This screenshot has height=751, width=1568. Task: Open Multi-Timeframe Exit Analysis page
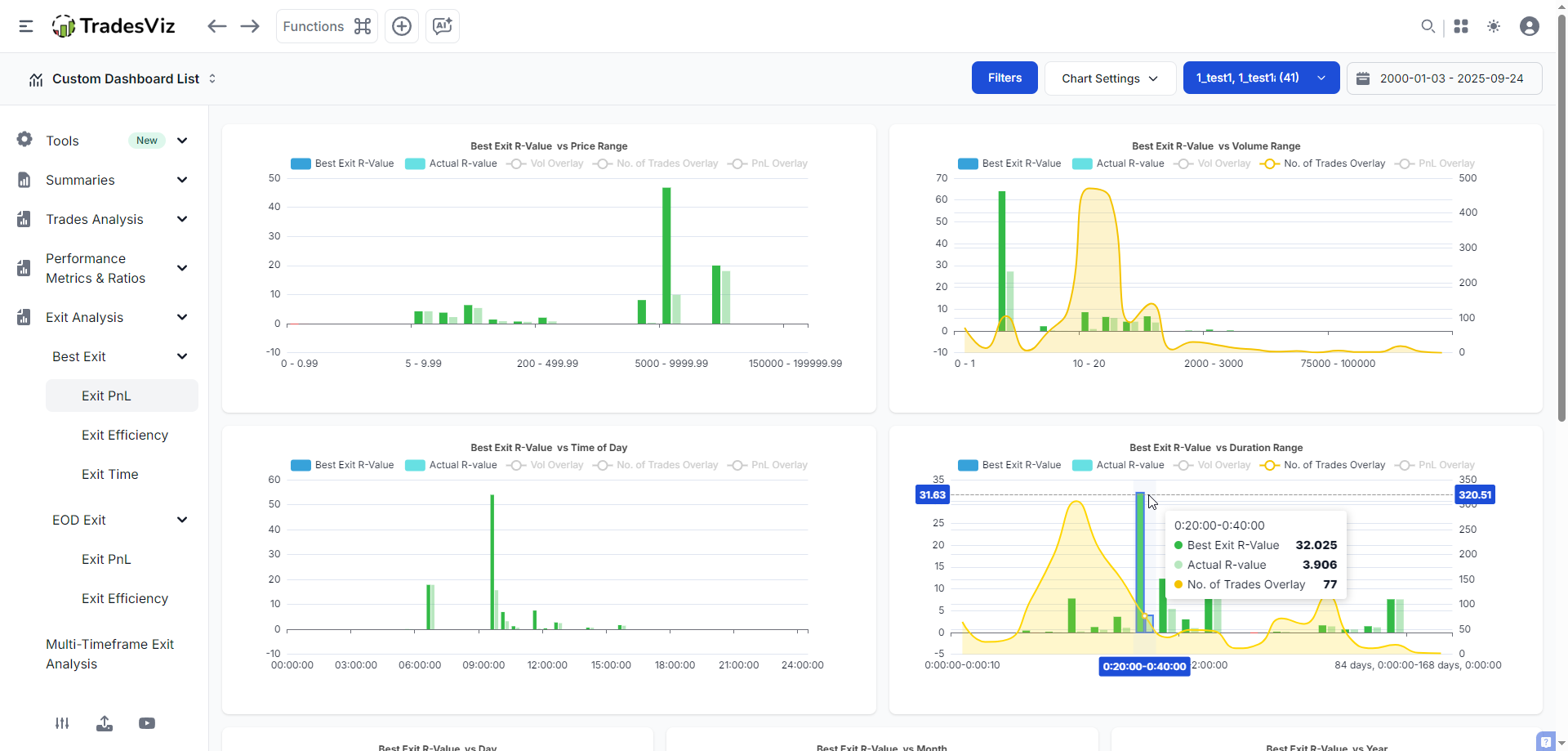pos(109,654)
